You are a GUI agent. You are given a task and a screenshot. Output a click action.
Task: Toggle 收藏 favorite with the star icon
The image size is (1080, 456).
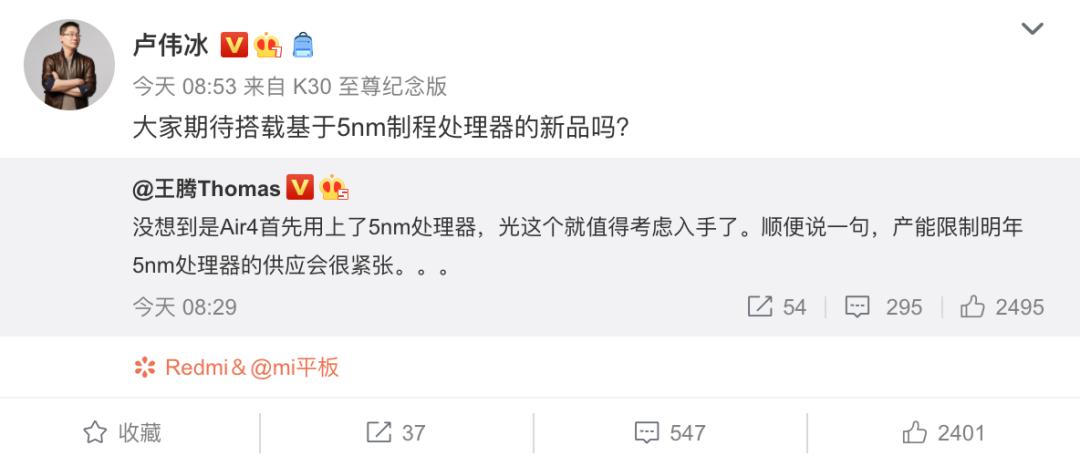[122, 433]
